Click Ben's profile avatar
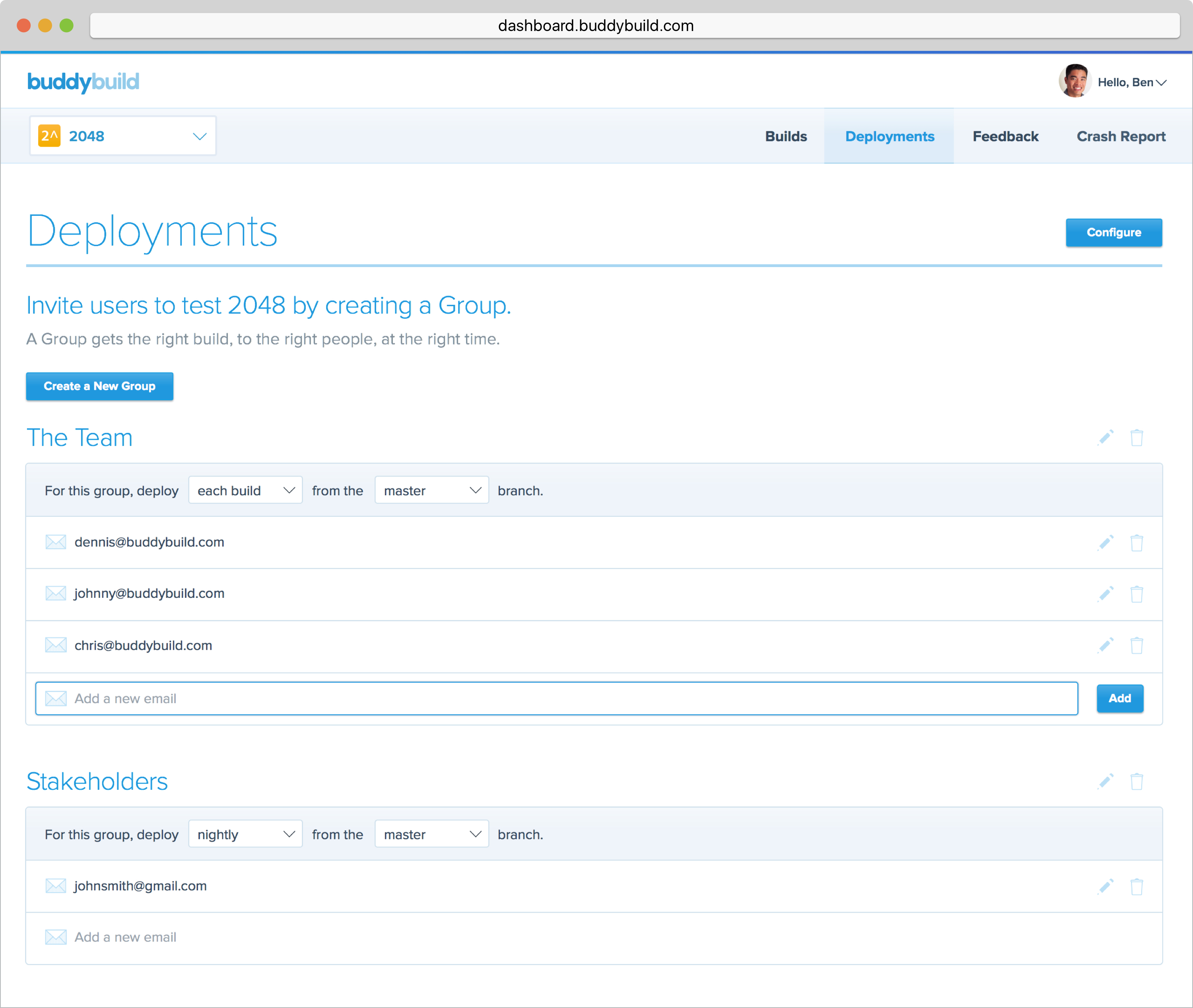1193x1008 pixels. (x=1074, y=81)
